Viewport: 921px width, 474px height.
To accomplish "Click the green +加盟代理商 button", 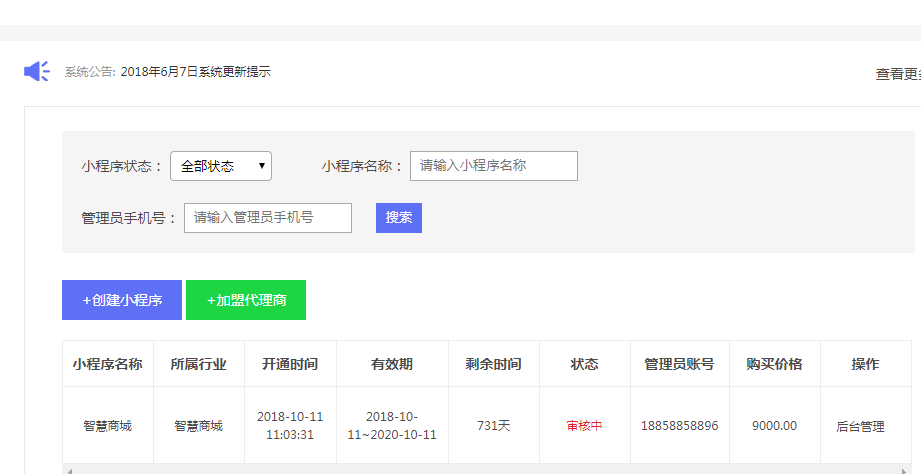I will pos(246,300).
